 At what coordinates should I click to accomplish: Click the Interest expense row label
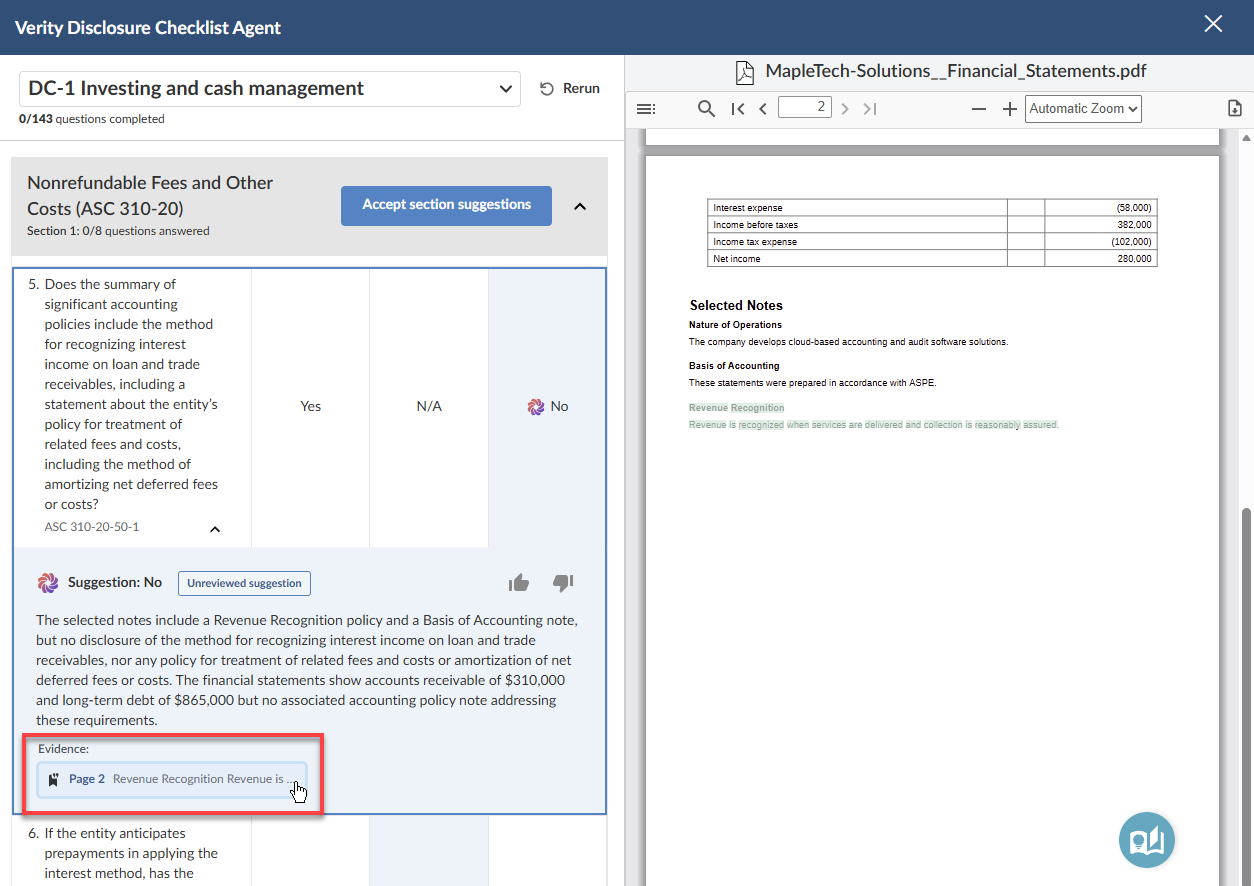pos(747,208)
